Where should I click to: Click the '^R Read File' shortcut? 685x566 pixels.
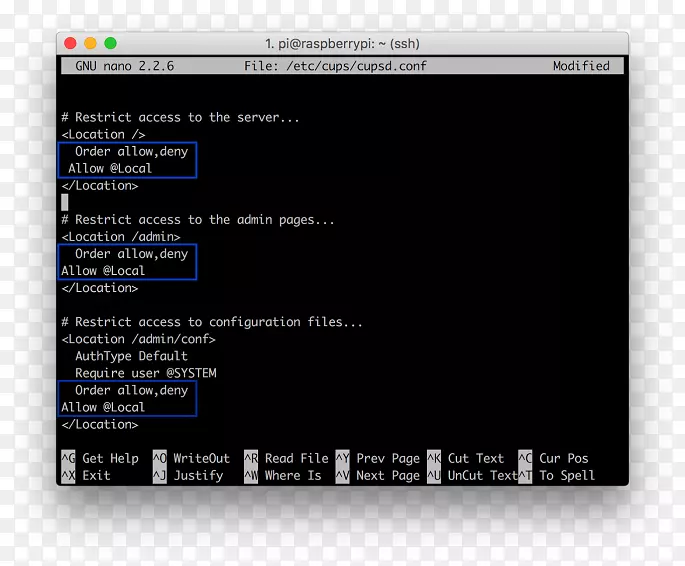(287, 458)
